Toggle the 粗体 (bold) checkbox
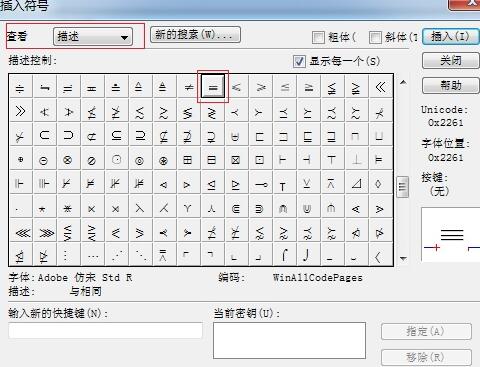The image size is (480, 367). (x=318, y=37)
